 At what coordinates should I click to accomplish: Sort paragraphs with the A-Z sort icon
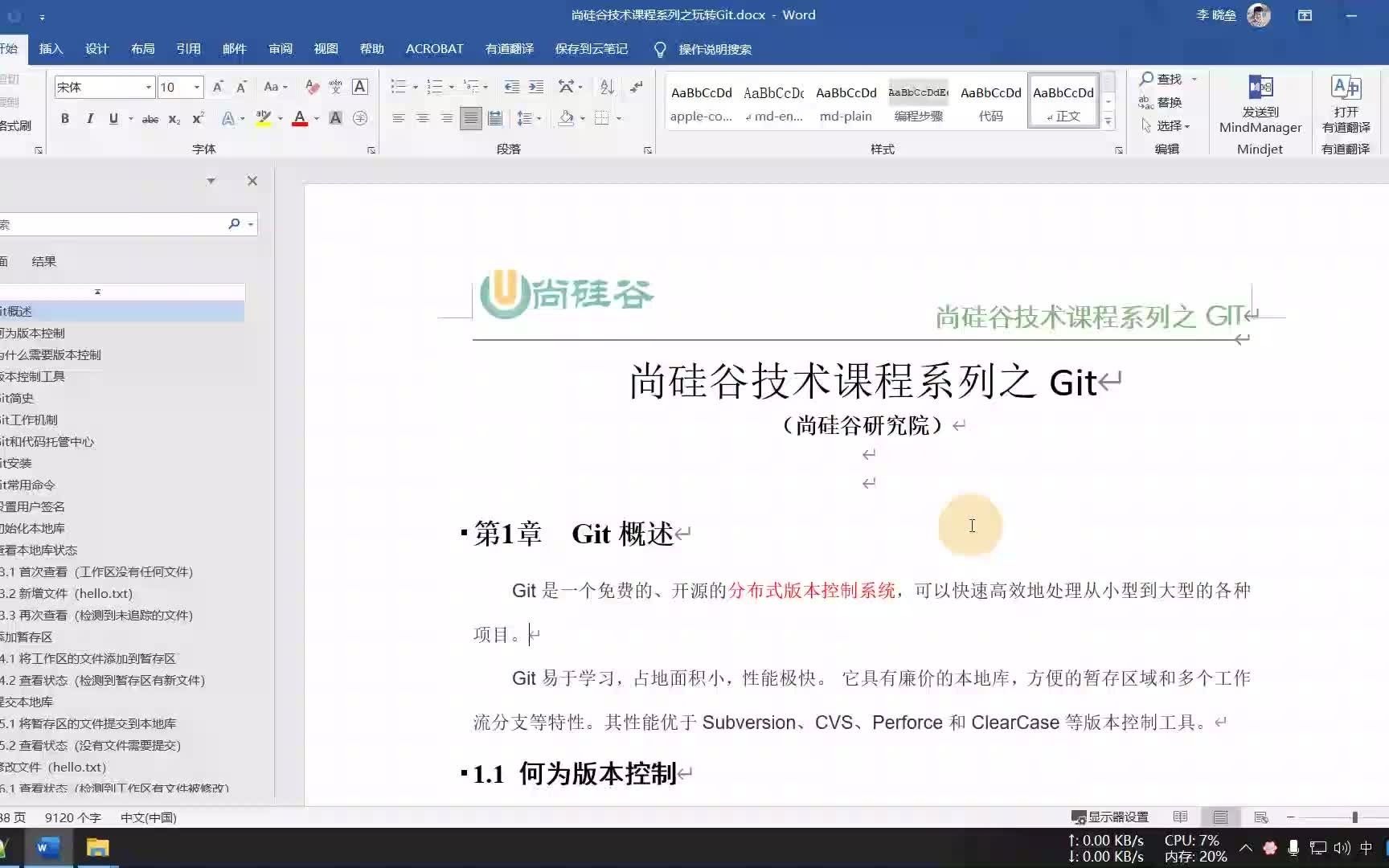tap(608, 87)
